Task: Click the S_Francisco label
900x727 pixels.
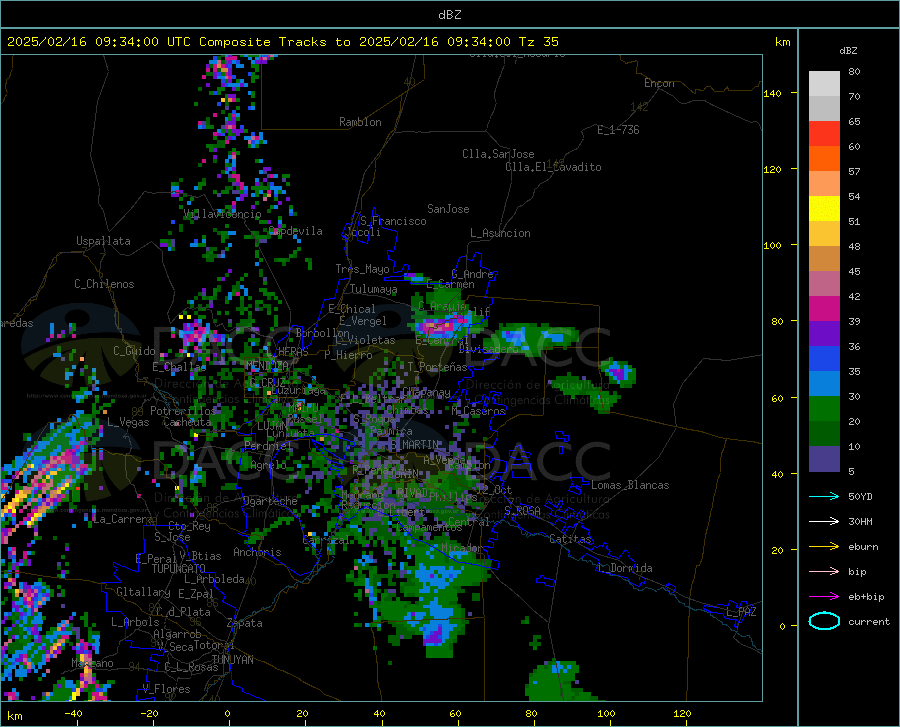Action: pyautogui.click(x=393, y=221)
